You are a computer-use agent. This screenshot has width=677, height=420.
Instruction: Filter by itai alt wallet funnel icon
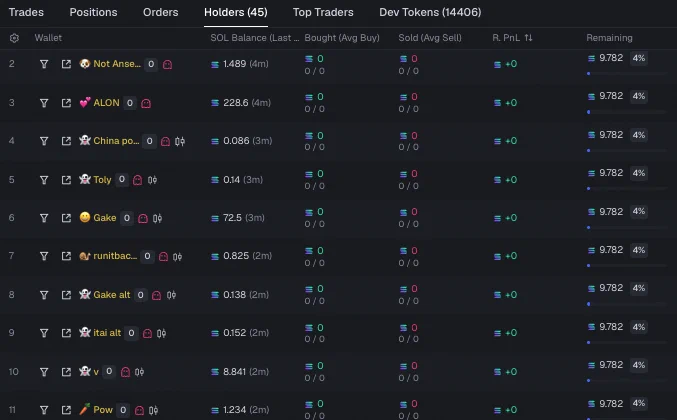click(x=44, y=333)
